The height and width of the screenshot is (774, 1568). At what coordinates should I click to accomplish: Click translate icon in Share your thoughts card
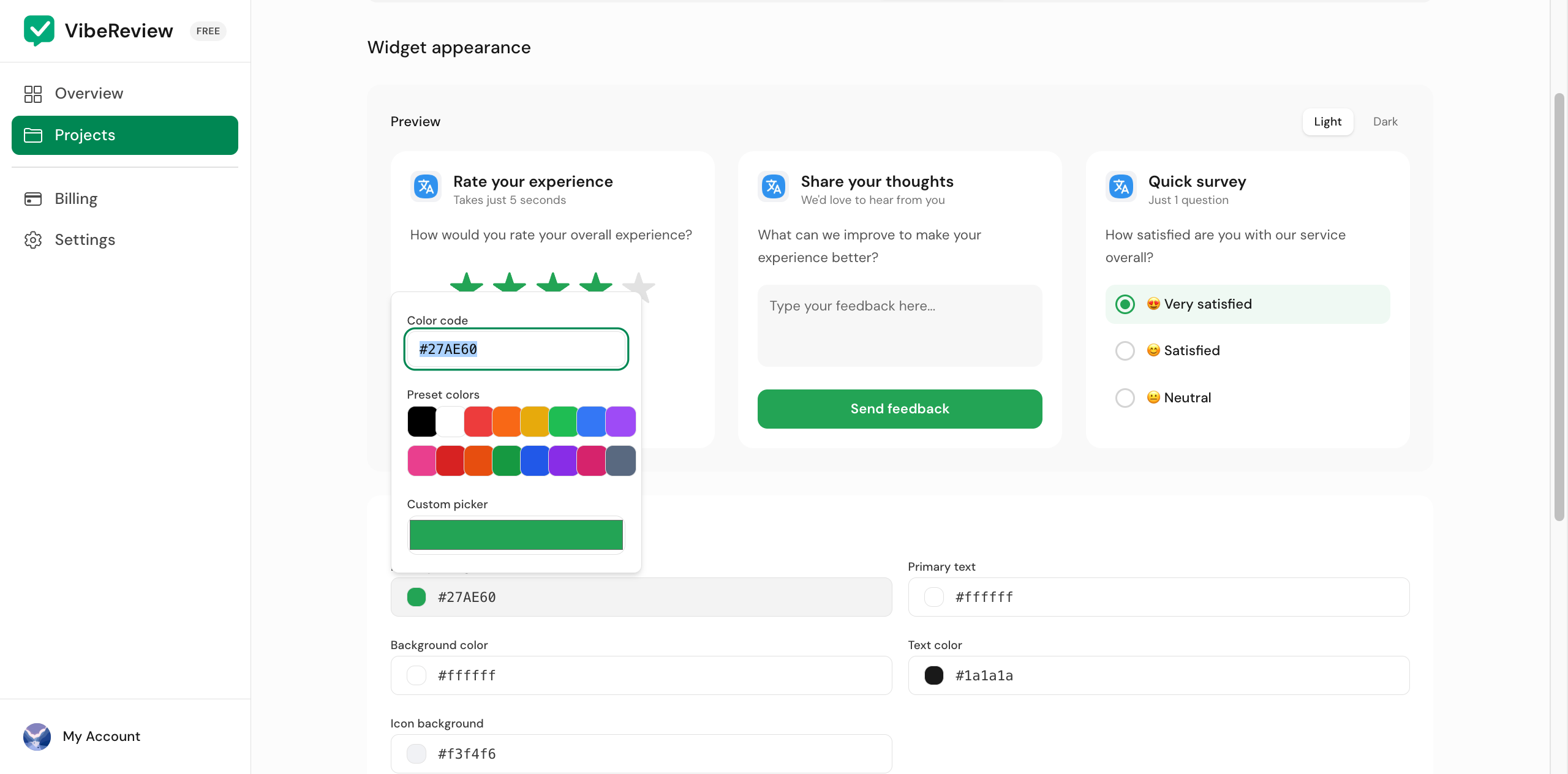pyautogui.click(x=774, y=187)
